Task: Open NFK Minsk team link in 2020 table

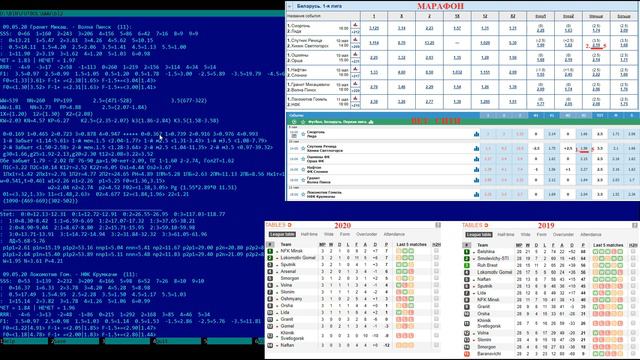Action: (291, 251)
